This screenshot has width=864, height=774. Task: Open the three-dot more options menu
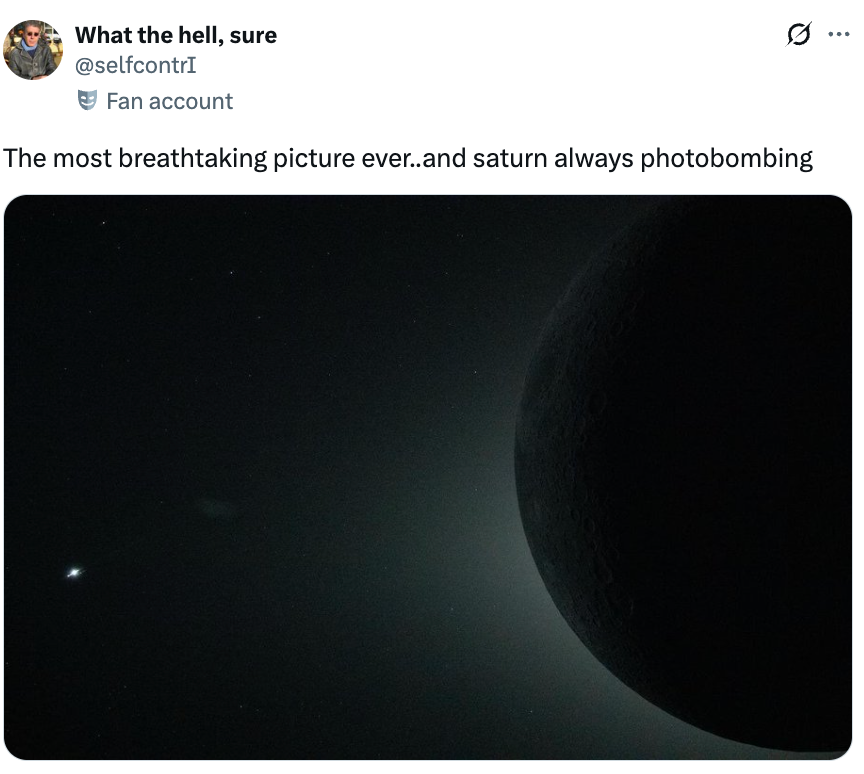pos(840,34)
